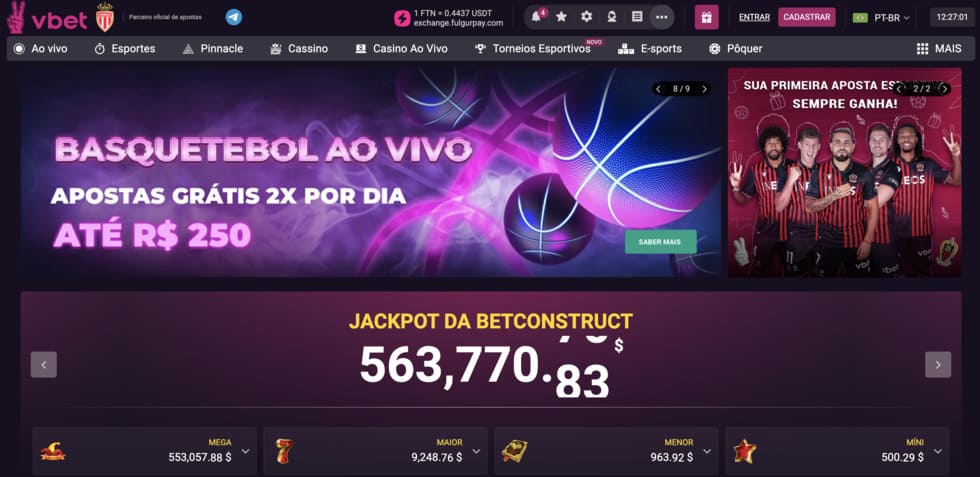
Task: Open the Telegram channel icon
Action: [234, 17]
